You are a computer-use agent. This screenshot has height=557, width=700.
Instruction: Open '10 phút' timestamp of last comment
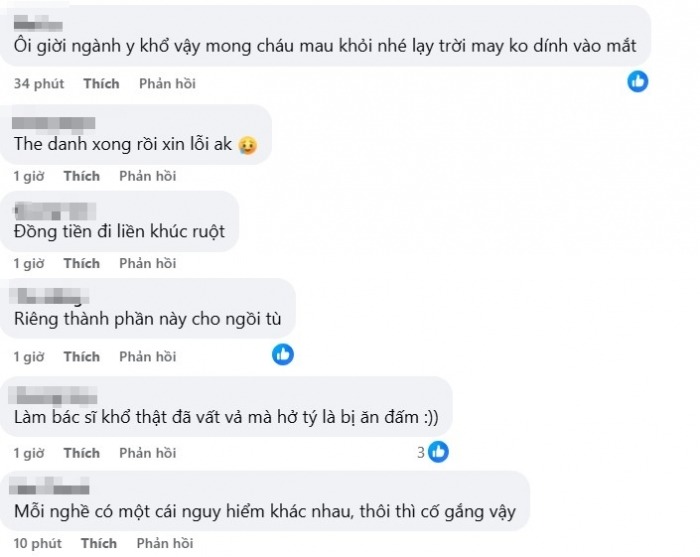tap(39, 544)
